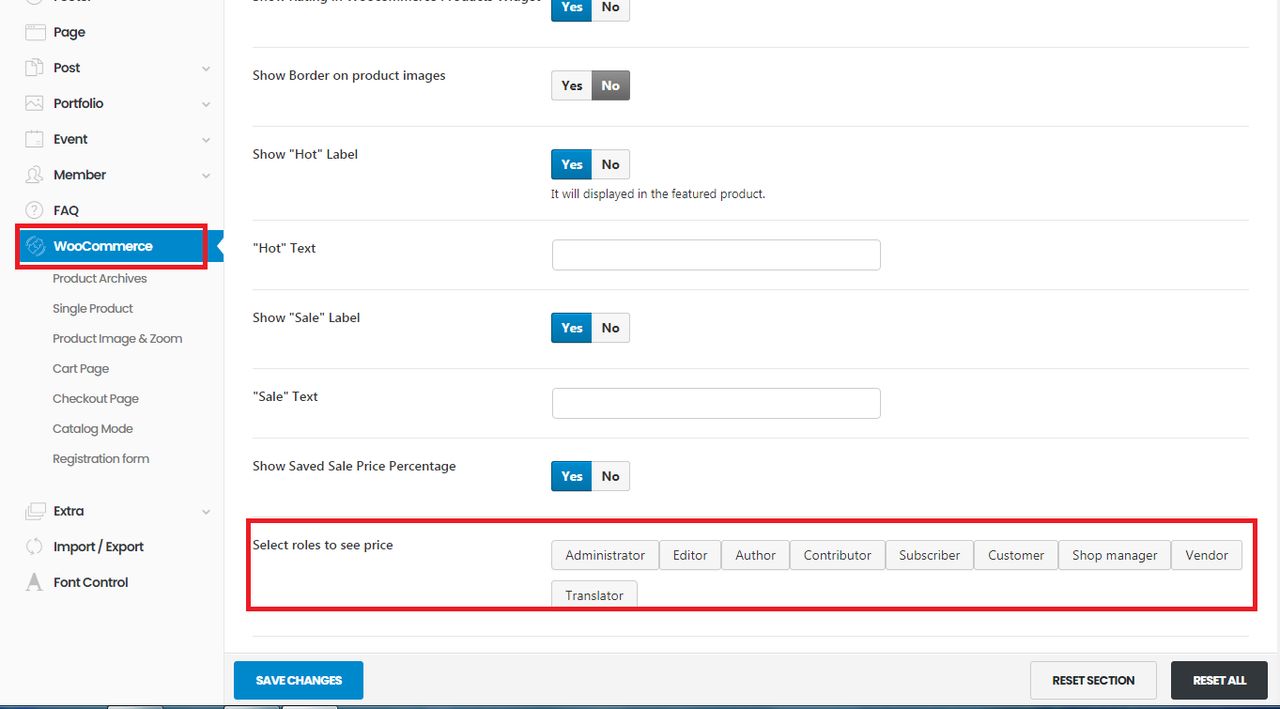Click the "Sale" Text input field
Viewport: 1280px width, 709px height.
pos(716,403)
